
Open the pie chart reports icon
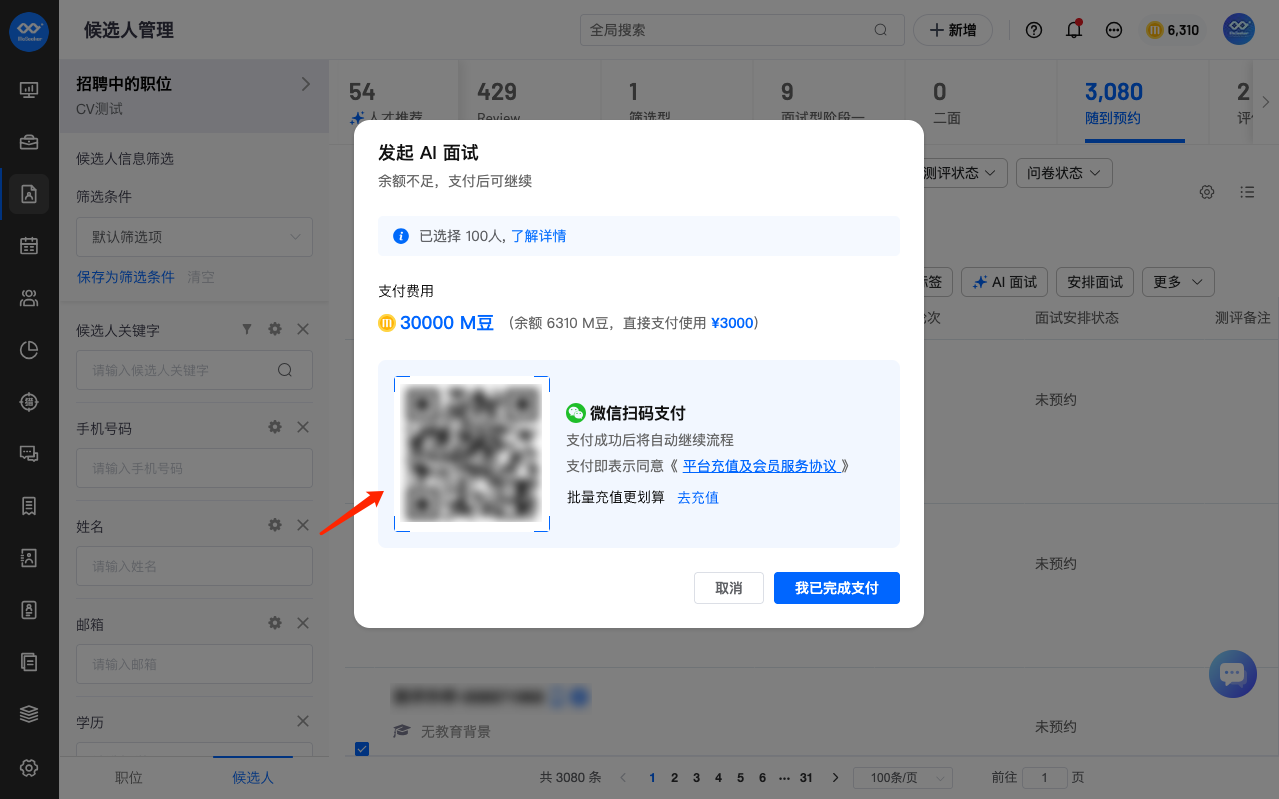(x=29, y=349)
